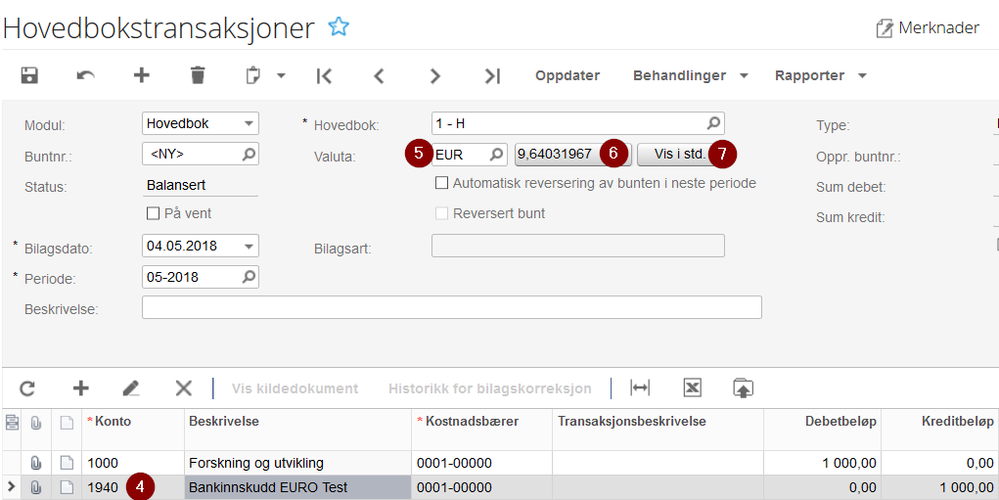Click the Oppdater button

point(567,75)
